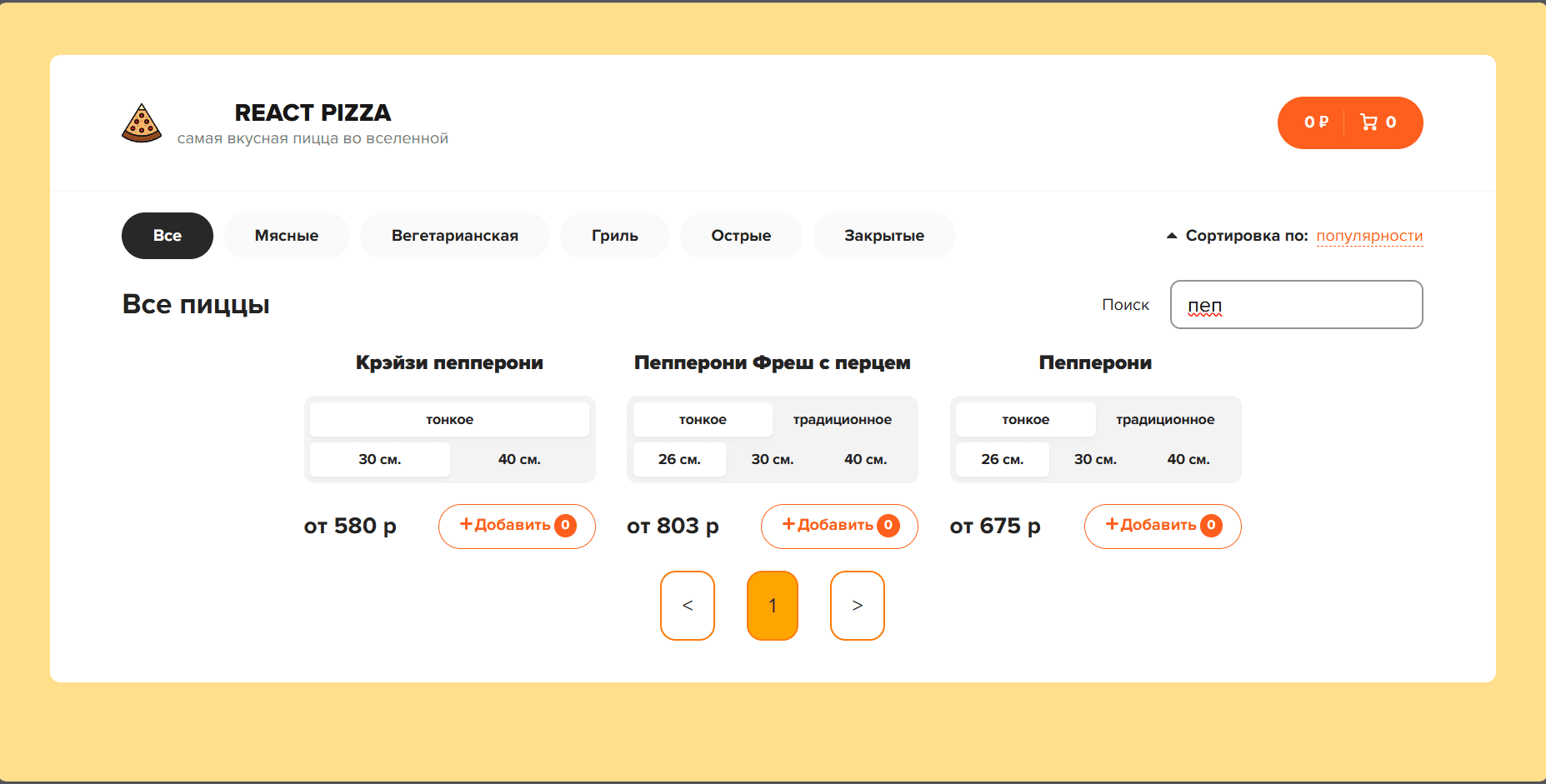Screen dimensions: 1546x784
Task: Select традиционное dough for Пепперони Фреш
Action: point(842,420)
